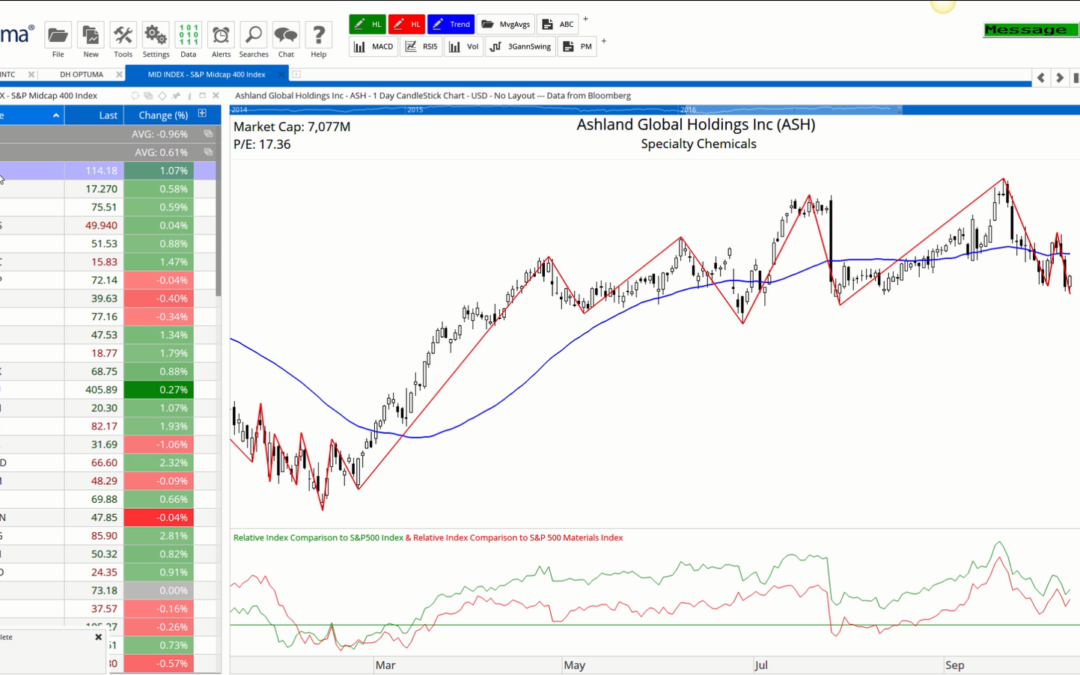Click the -1.06% change cell
This screenshot has height=675, width=1080.
158,444
